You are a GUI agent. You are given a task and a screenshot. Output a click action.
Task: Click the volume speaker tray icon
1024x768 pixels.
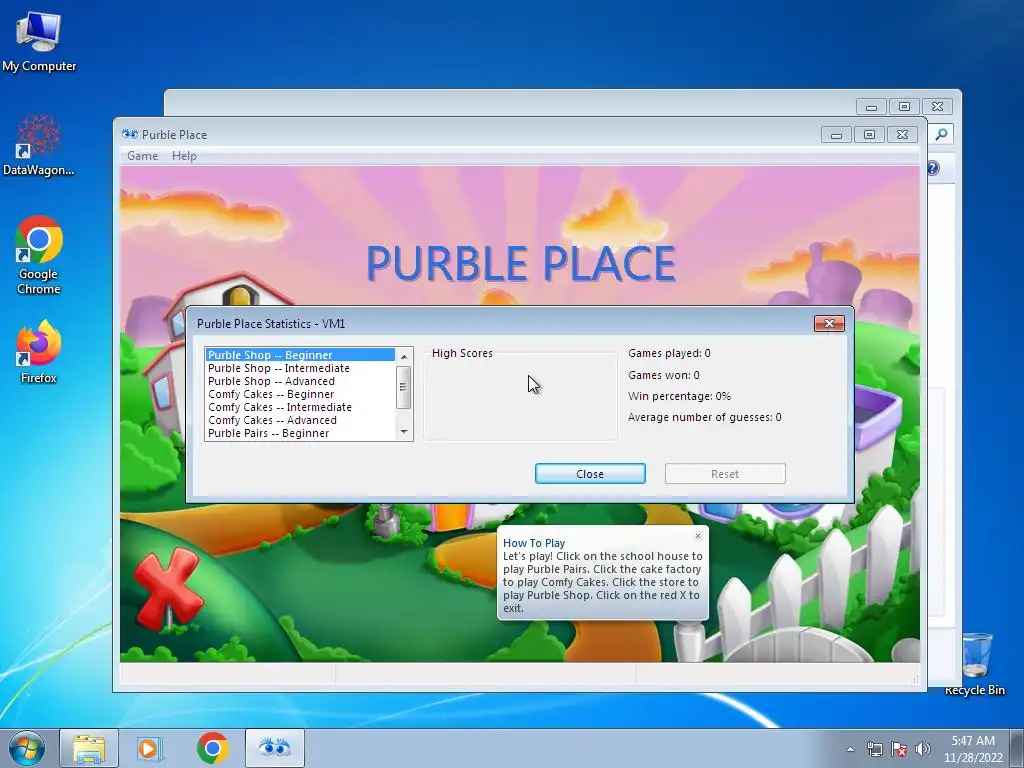[922, 749]
